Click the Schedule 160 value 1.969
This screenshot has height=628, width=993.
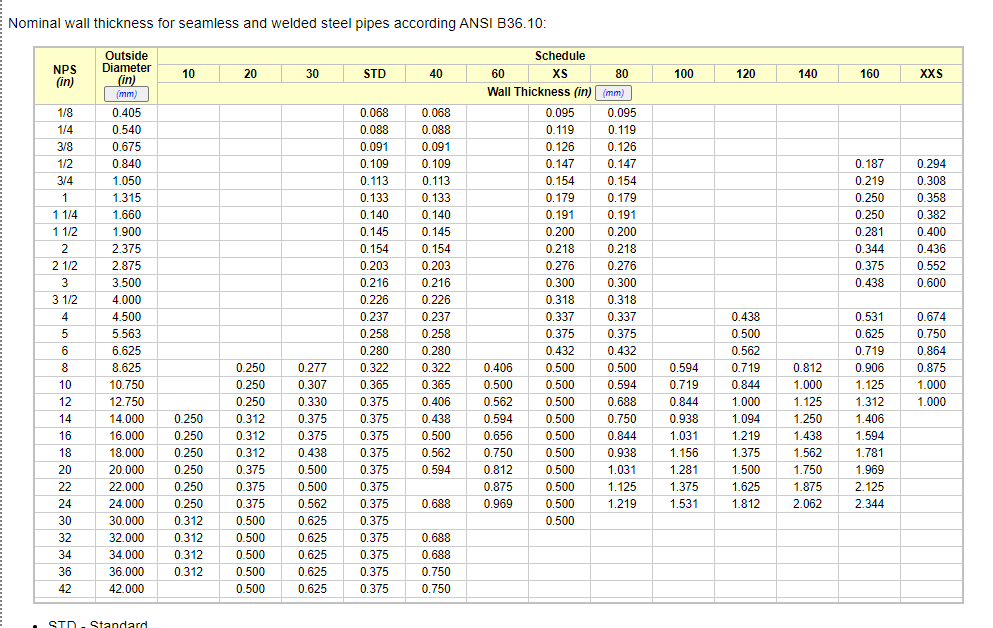[870, 470]
